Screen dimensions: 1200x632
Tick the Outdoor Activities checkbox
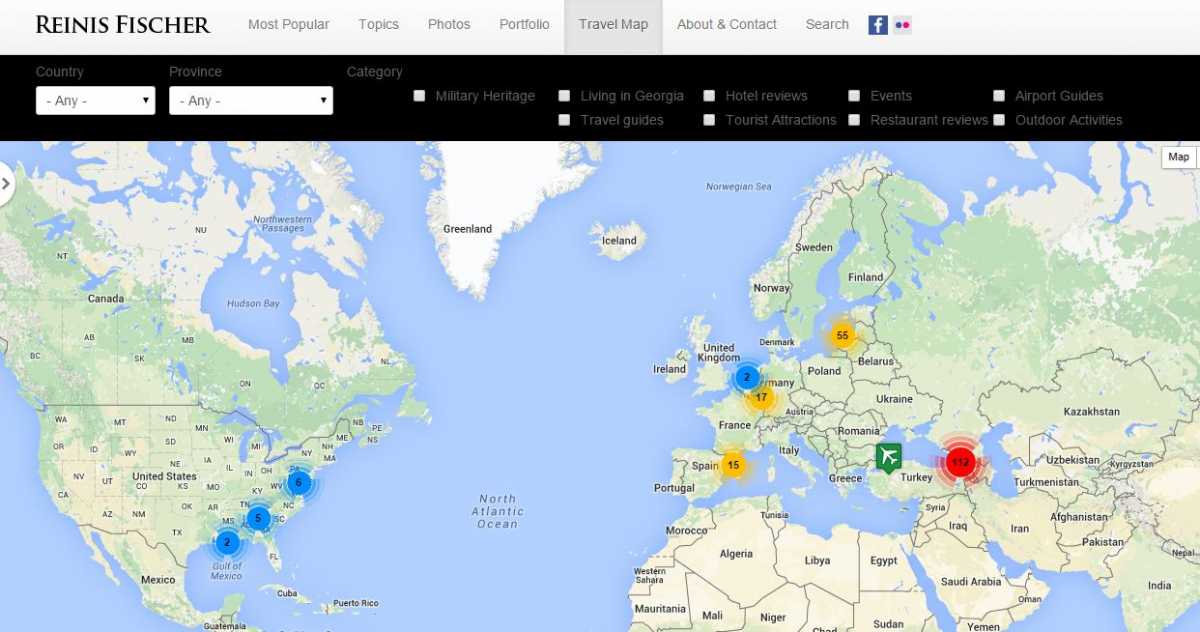(999, 120)
